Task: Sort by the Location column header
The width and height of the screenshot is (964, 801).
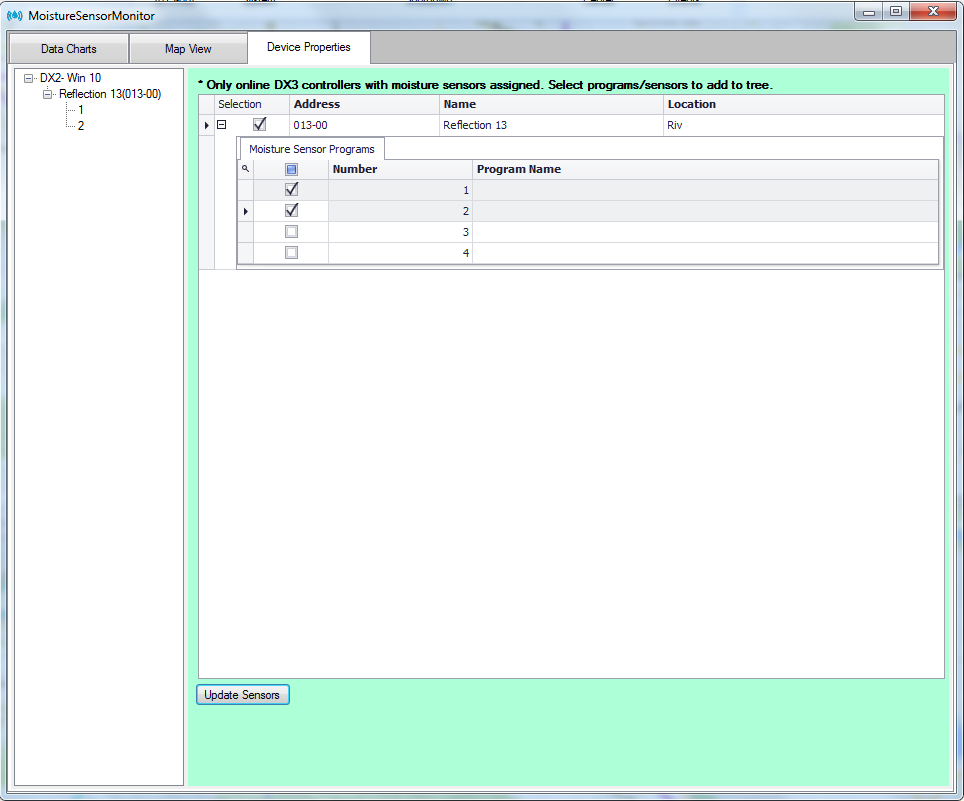Action: click(x=804, y=105)
